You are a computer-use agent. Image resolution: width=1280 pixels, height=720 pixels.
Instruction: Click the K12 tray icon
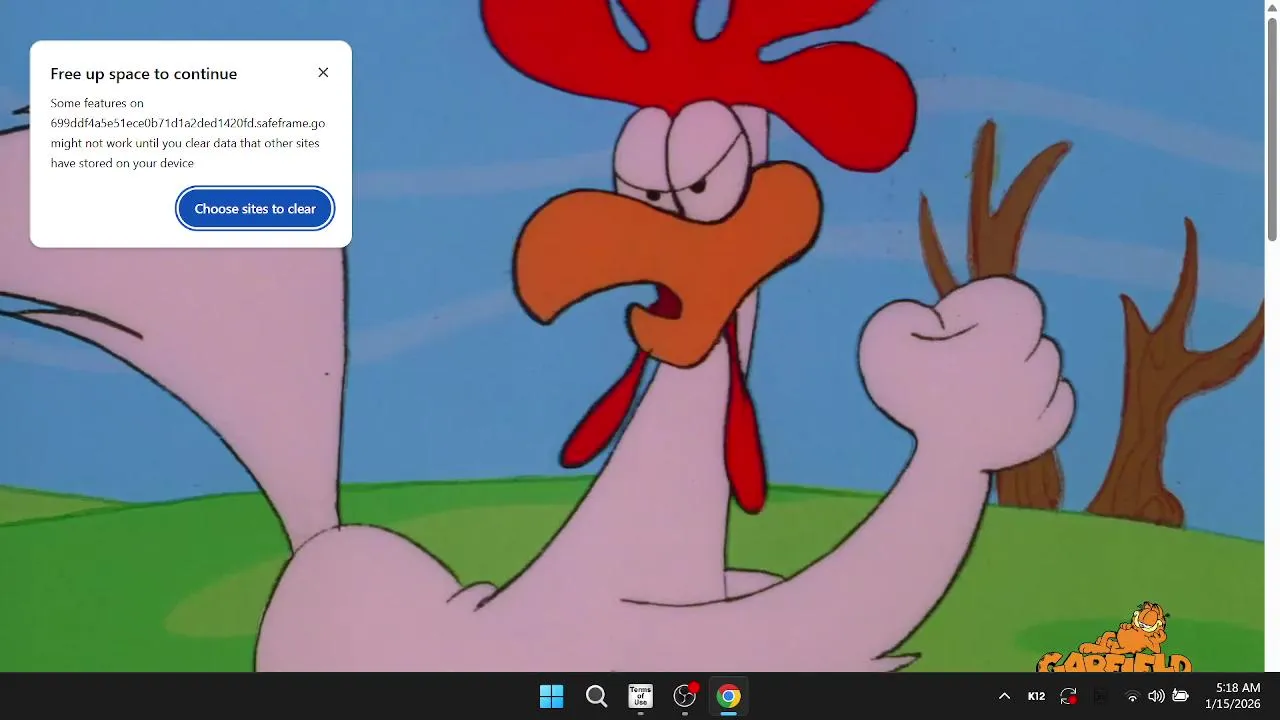click(x=1036, y=696)
